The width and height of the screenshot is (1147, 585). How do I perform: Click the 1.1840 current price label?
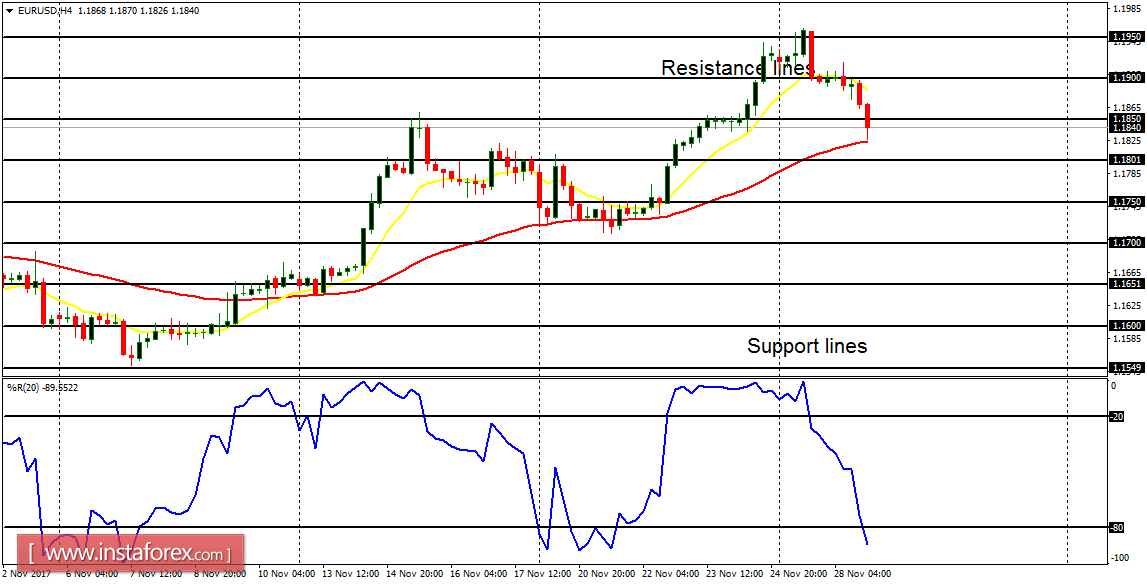(x=1125, y=127)
